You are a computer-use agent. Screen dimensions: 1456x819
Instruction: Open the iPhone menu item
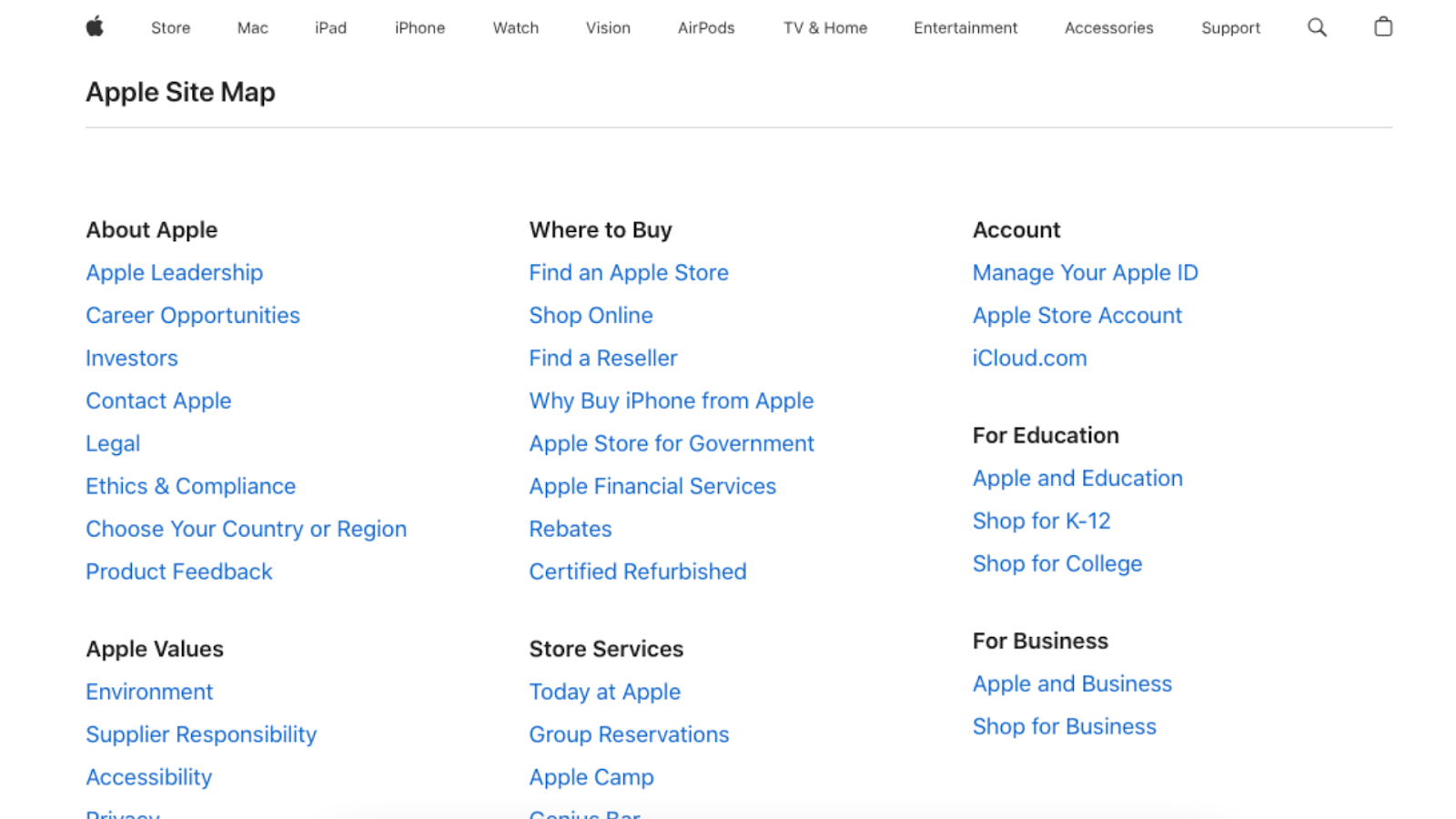point(420,28)
